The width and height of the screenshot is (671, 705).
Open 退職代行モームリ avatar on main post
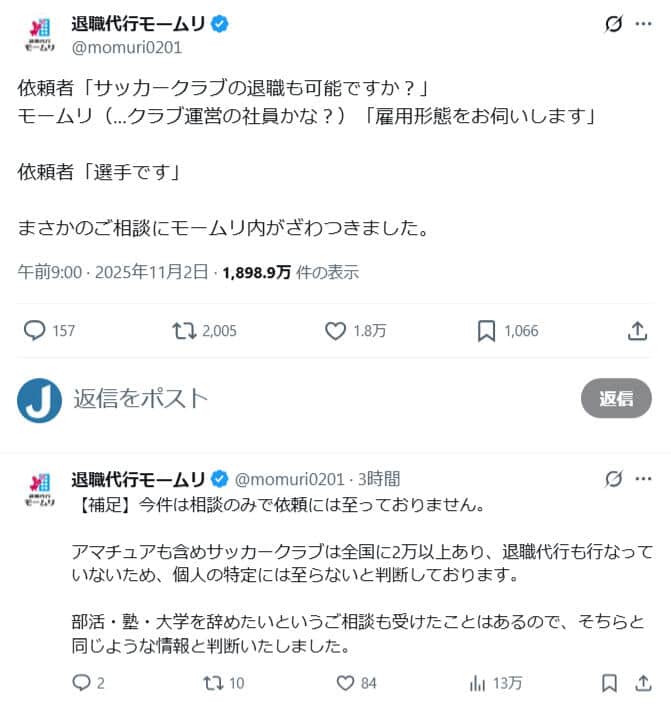[40, 34]
